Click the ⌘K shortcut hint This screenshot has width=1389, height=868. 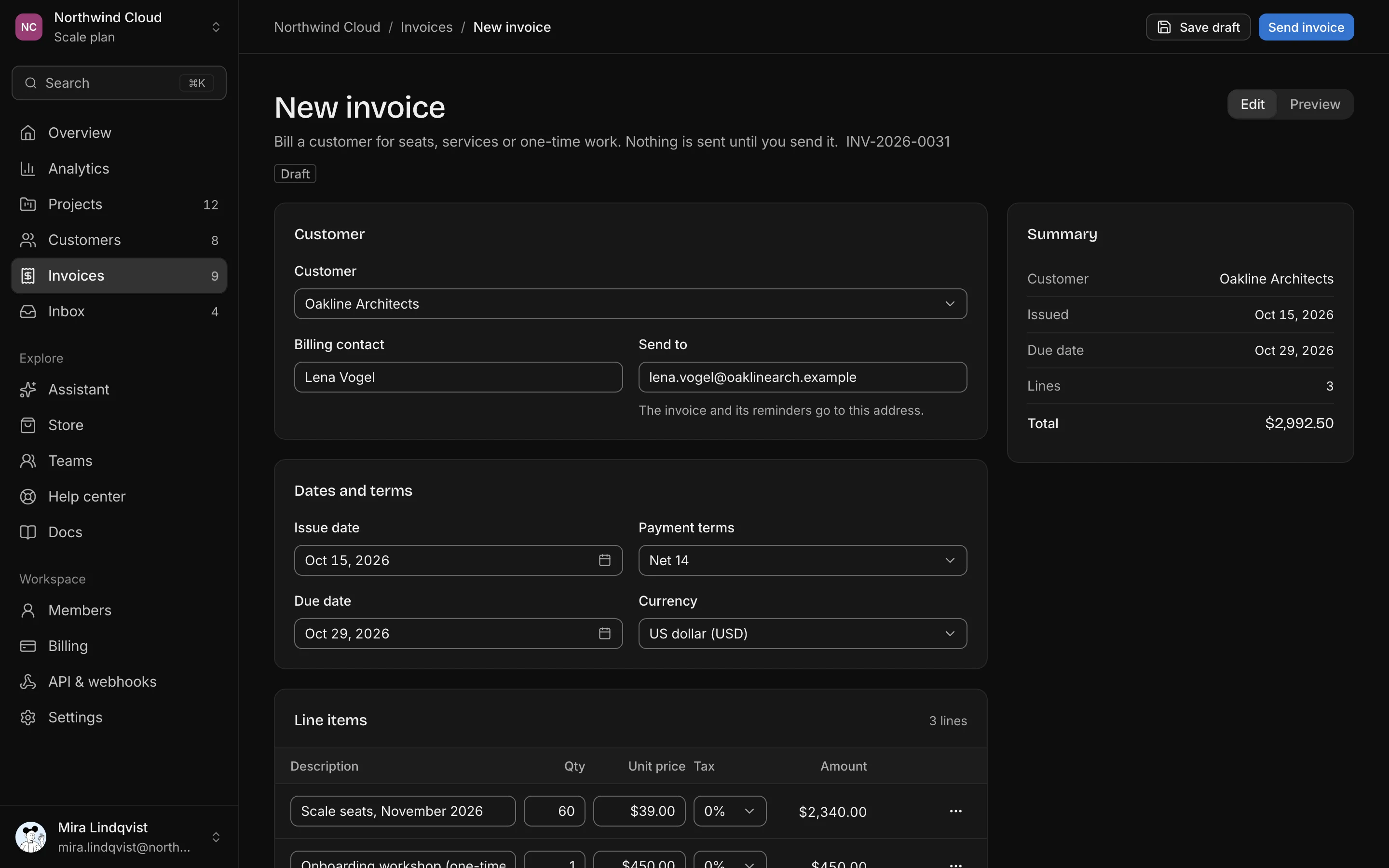[x=197, y=83]
